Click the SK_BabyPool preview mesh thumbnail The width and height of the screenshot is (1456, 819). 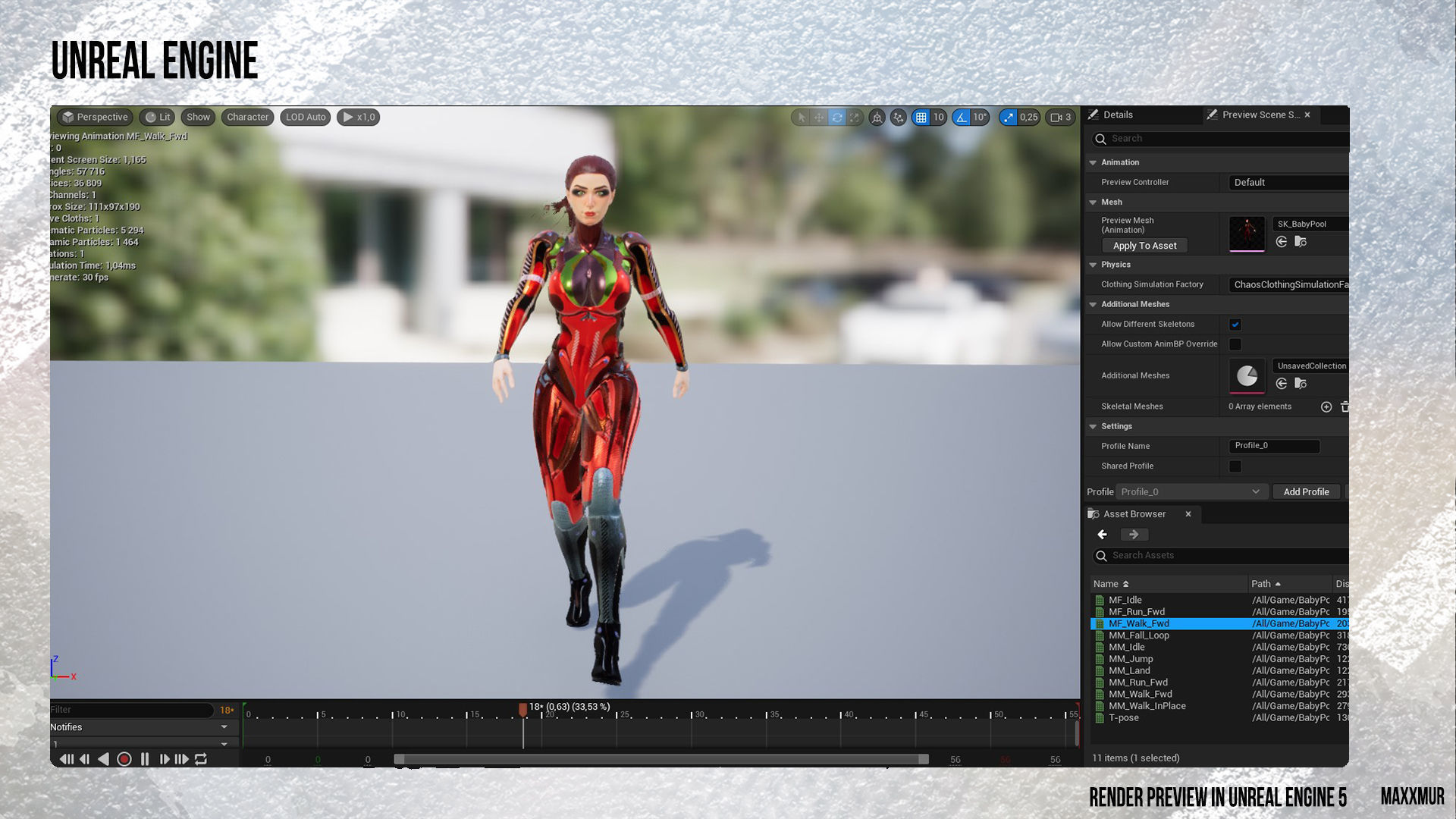(1247, 234)
